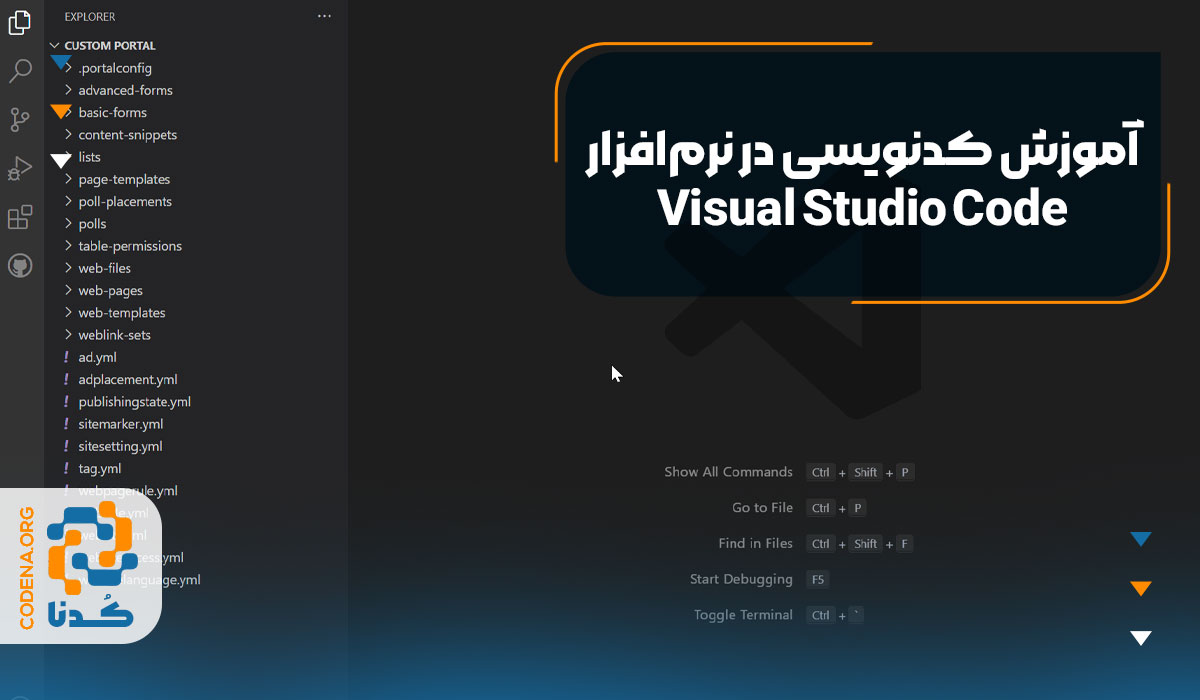Expand the web-pages folder chevron
This screenshot has width=1200, height=700.
(68, 290)
